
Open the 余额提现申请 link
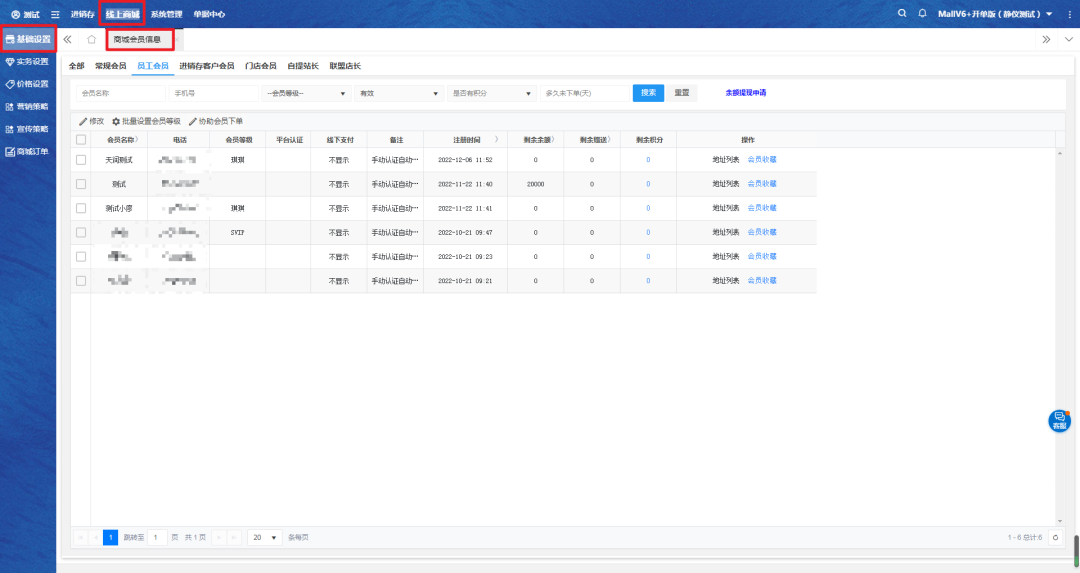click(745, 93)
